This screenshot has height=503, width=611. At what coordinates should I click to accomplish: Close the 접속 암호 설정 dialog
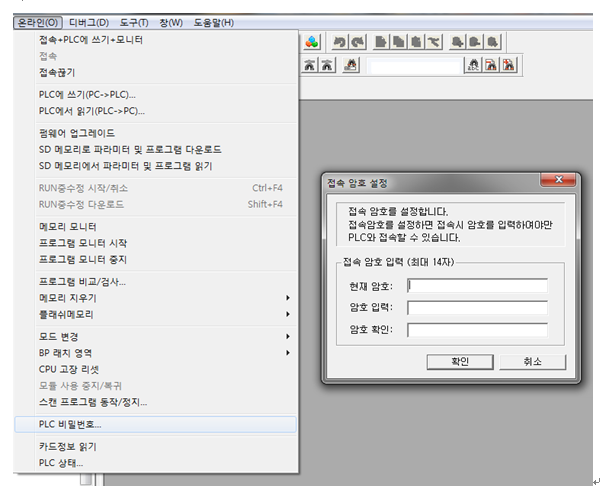[x=558, y=180]
